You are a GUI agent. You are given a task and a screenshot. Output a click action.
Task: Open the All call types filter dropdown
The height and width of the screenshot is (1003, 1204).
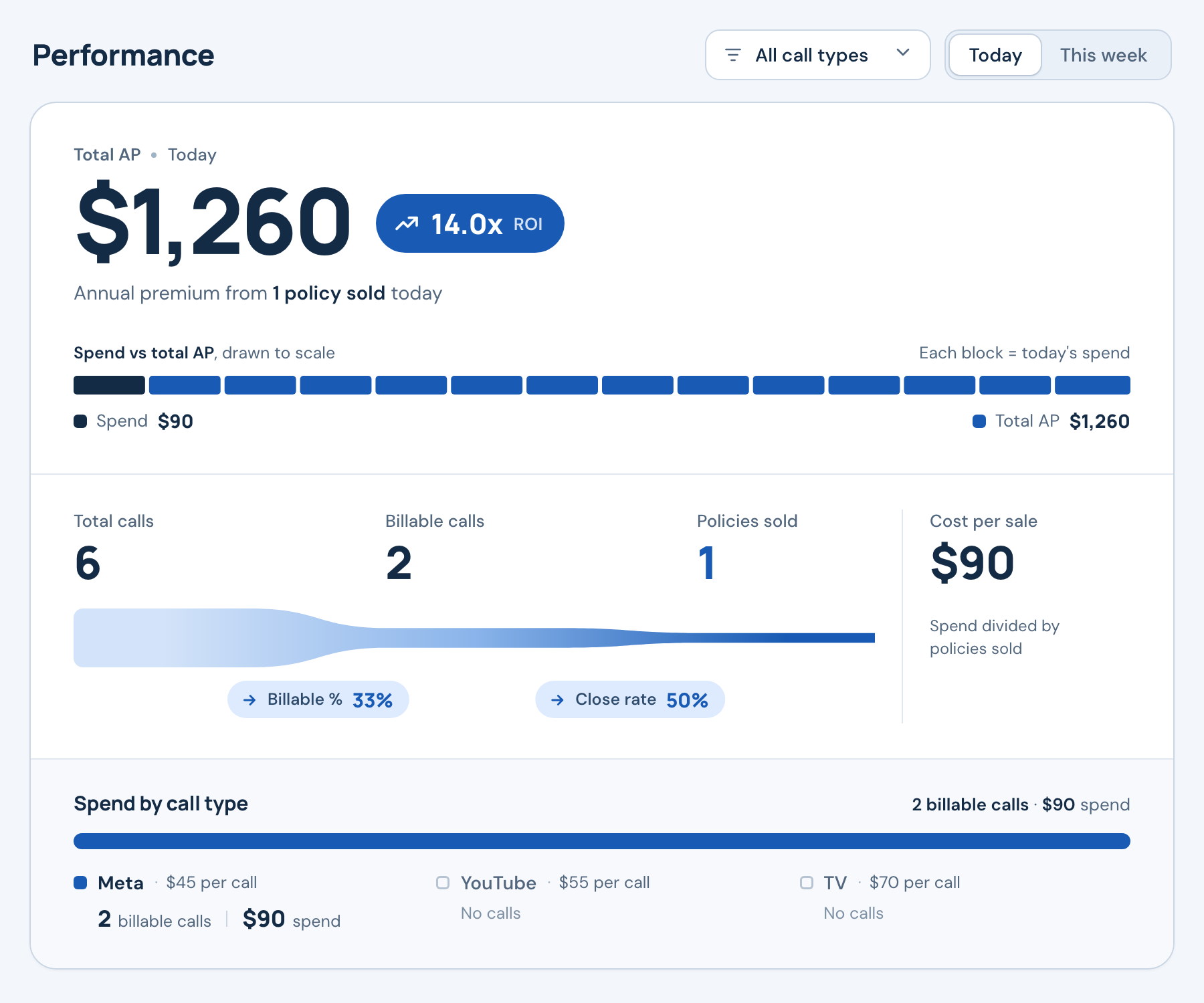point(817,55)
